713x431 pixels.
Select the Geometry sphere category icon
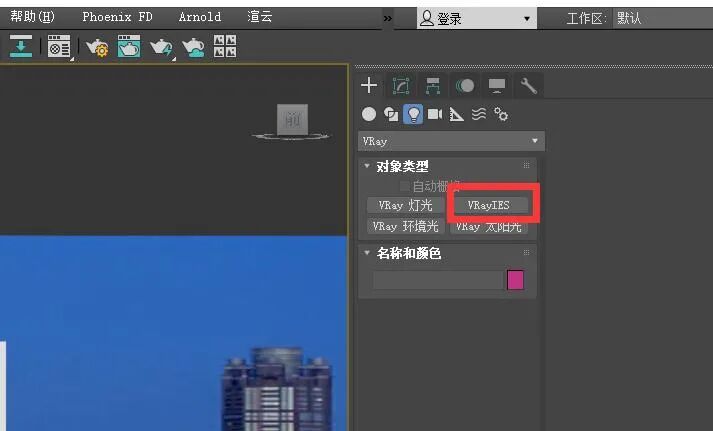[x=369, y=114]
